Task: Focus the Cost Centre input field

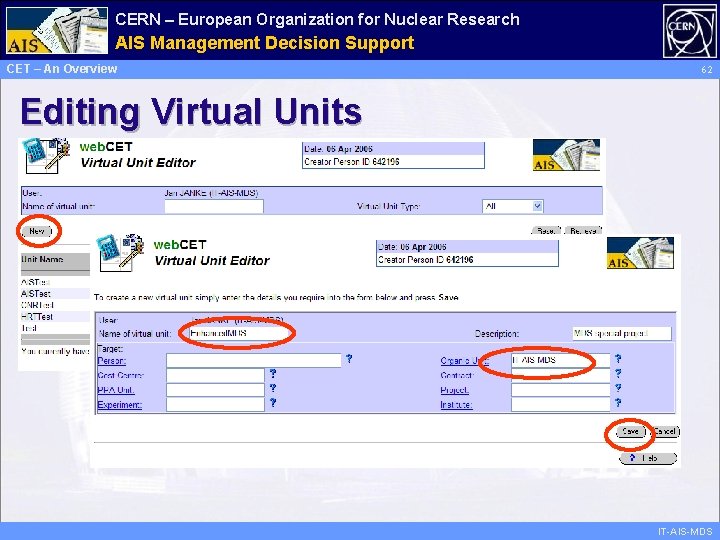Action: point(215,375)
